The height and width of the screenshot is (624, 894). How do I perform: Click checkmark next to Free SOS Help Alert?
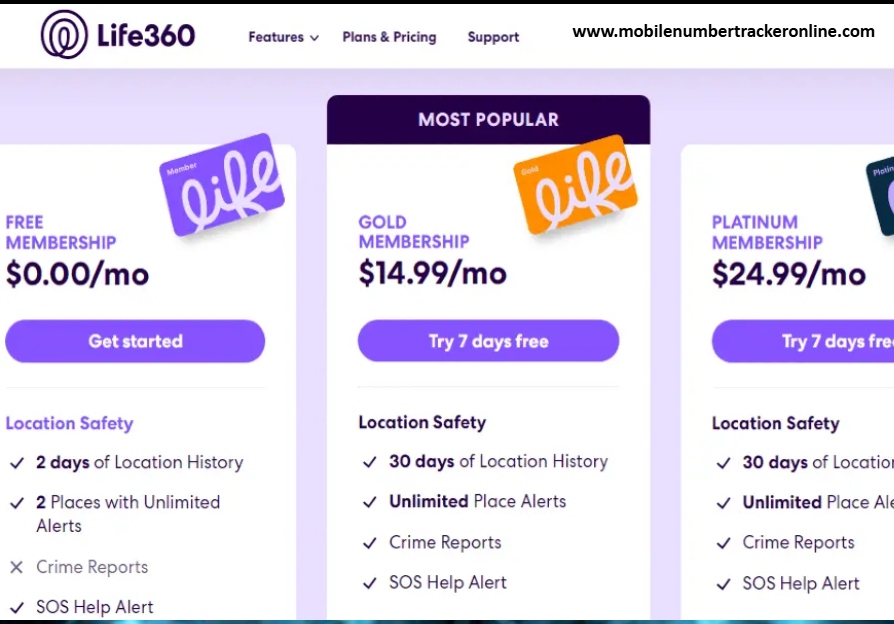[16, 607]
